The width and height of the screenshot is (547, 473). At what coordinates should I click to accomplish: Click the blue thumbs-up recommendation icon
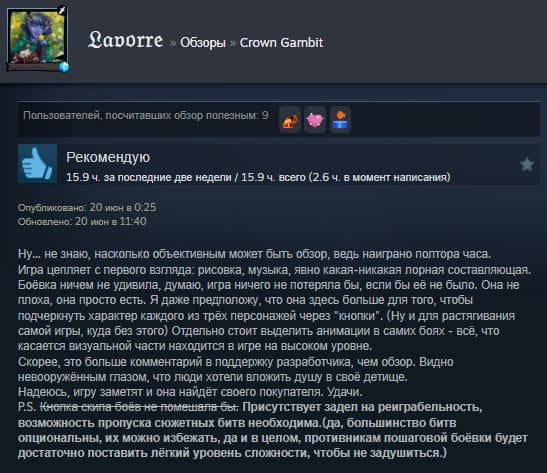point(37,164)
